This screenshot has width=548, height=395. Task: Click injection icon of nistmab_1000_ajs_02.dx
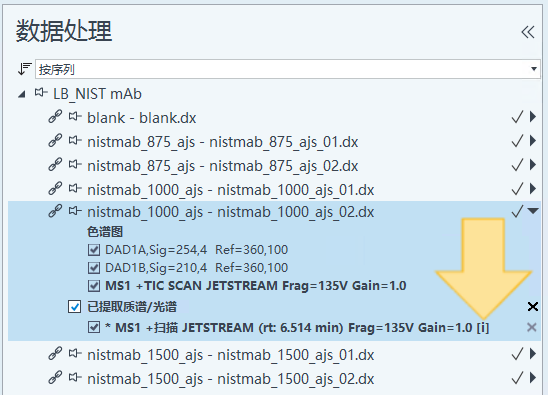tap(75, 210)
